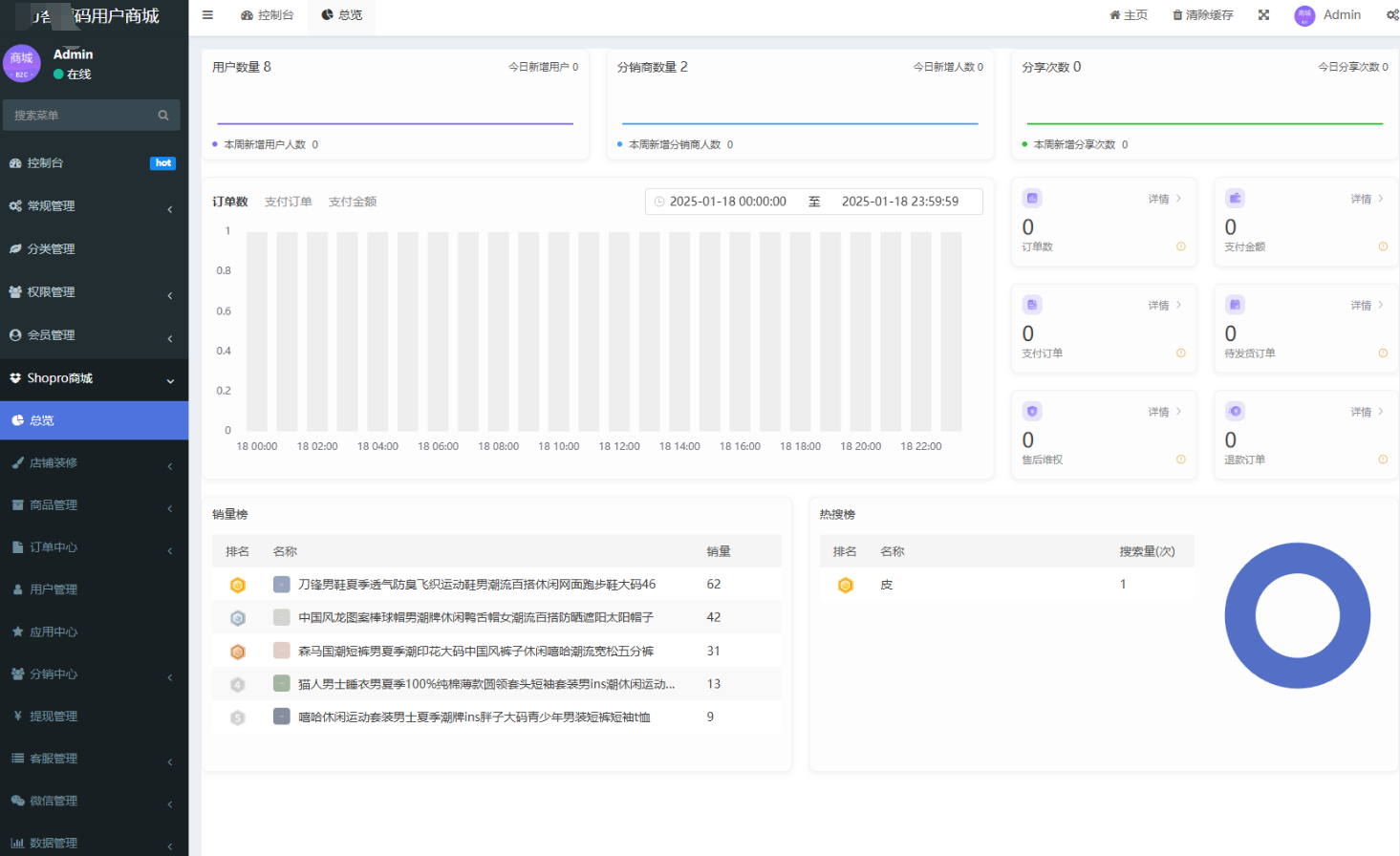View 详情 on 订单数 card
The height and width of the screenshot is (856, 1400).
click(x=1165, y=199)
